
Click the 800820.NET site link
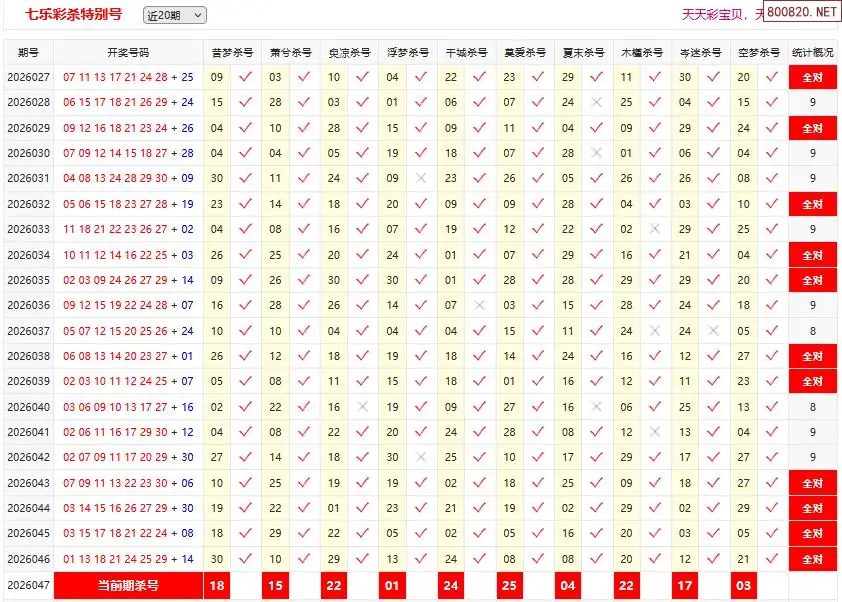[x=805, y=12]
